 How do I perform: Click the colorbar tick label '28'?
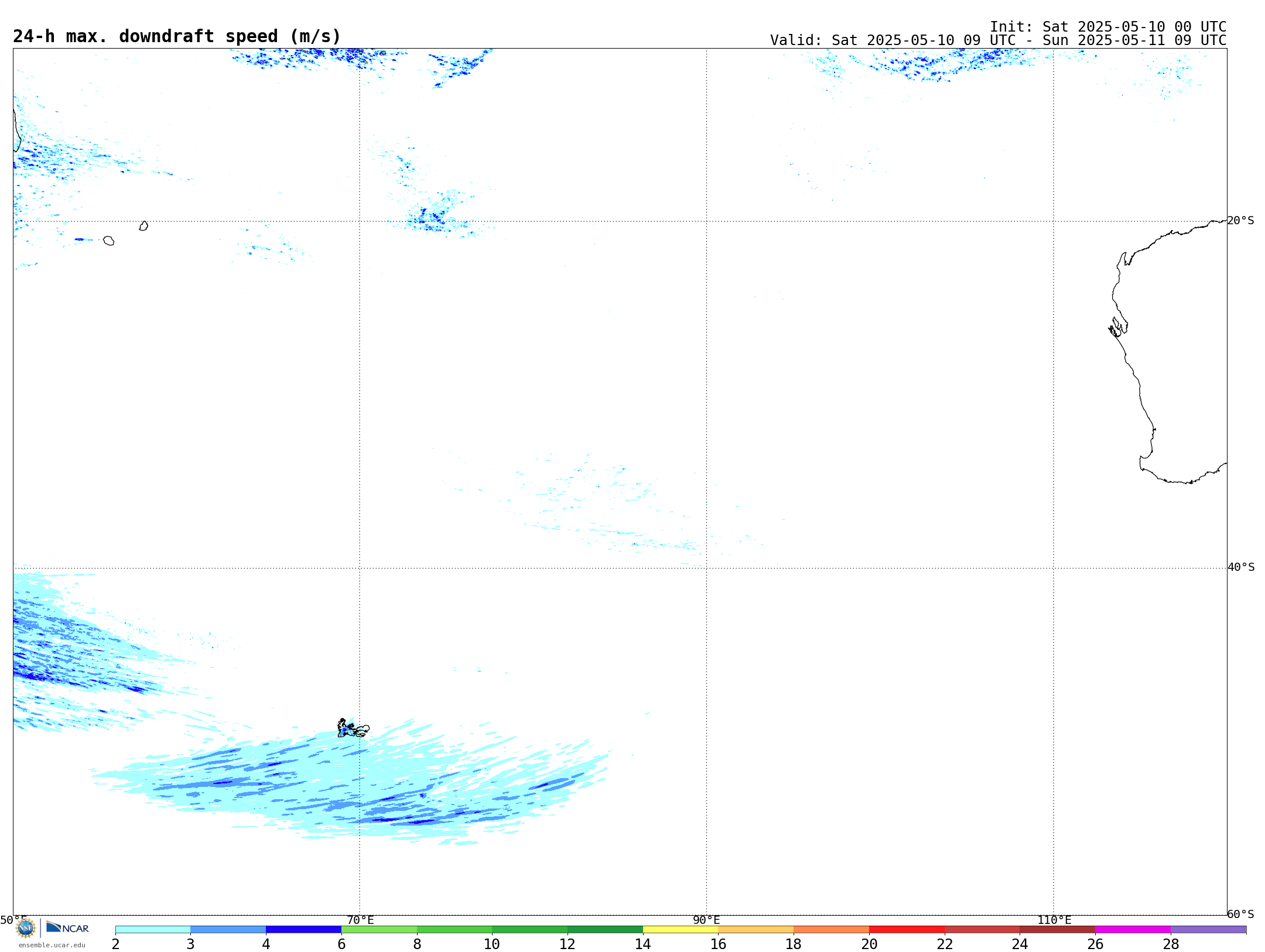click(x=1171, y=944)
